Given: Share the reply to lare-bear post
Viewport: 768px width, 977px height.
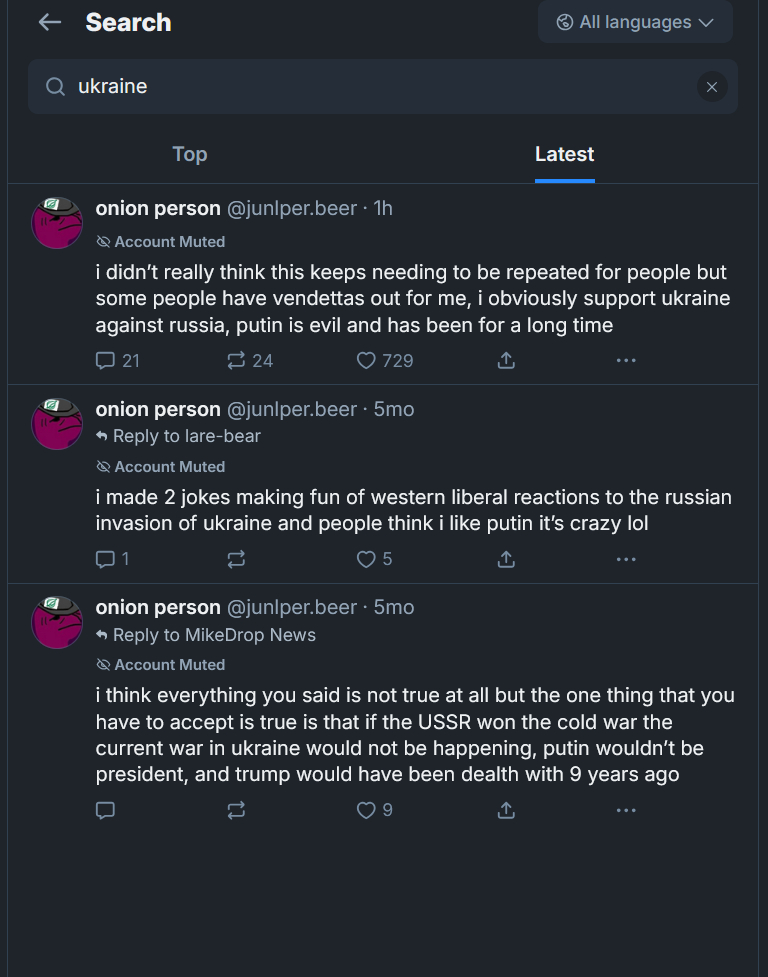Looking at the screenshot, I should pyautogui.click(x=506, y=559).
